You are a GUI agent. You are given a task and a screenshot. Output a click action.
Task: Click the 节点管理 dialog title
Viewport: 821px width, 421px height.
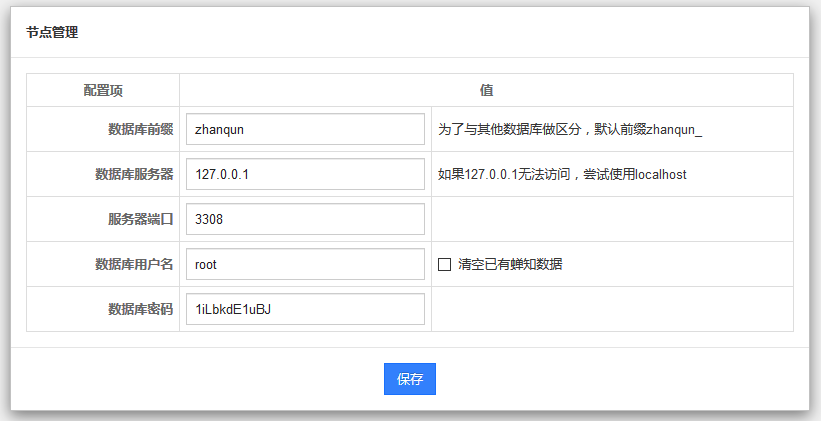(x=52, y=32)
